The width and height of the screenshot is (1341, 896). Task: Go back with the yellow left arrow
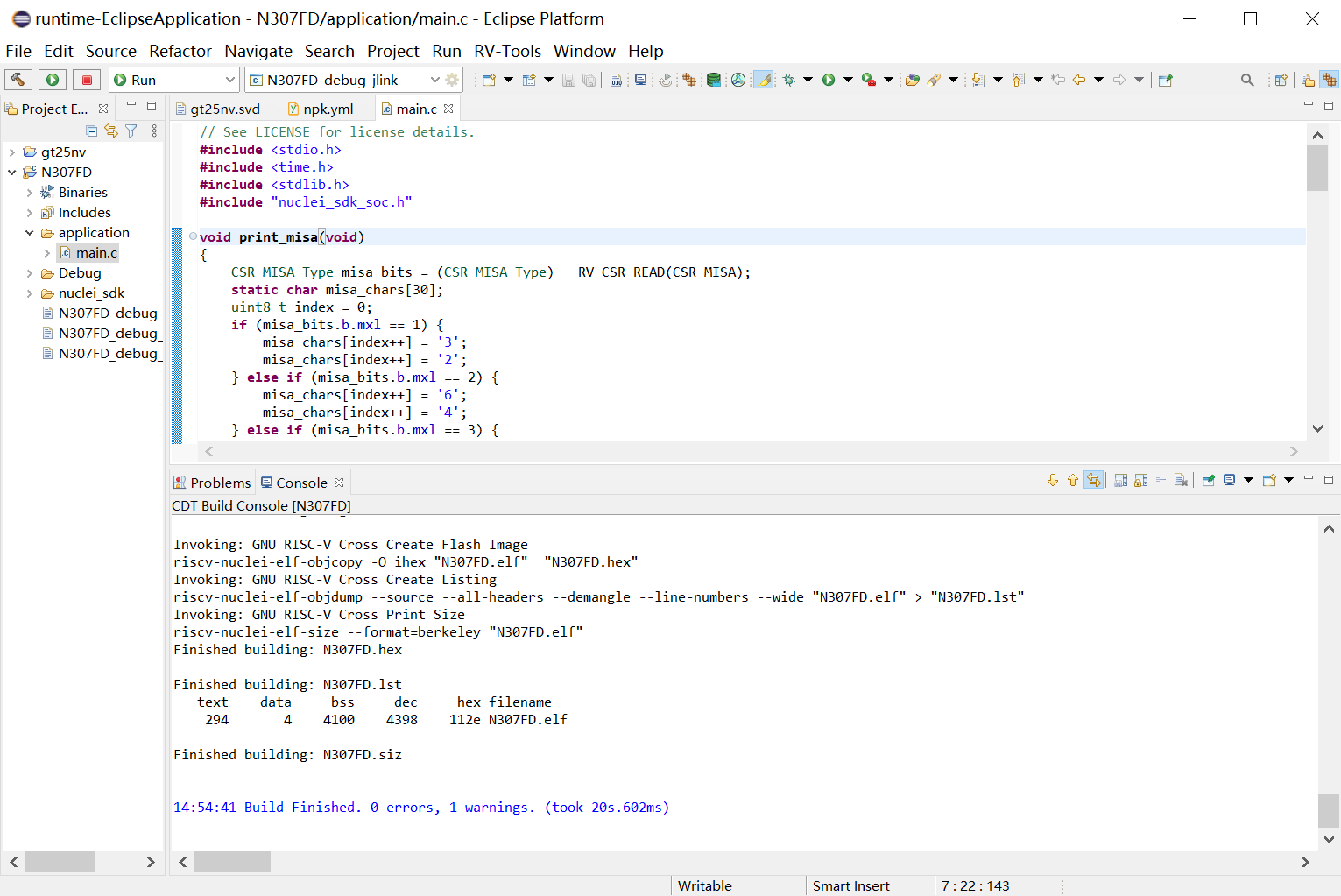[1079, 80]
